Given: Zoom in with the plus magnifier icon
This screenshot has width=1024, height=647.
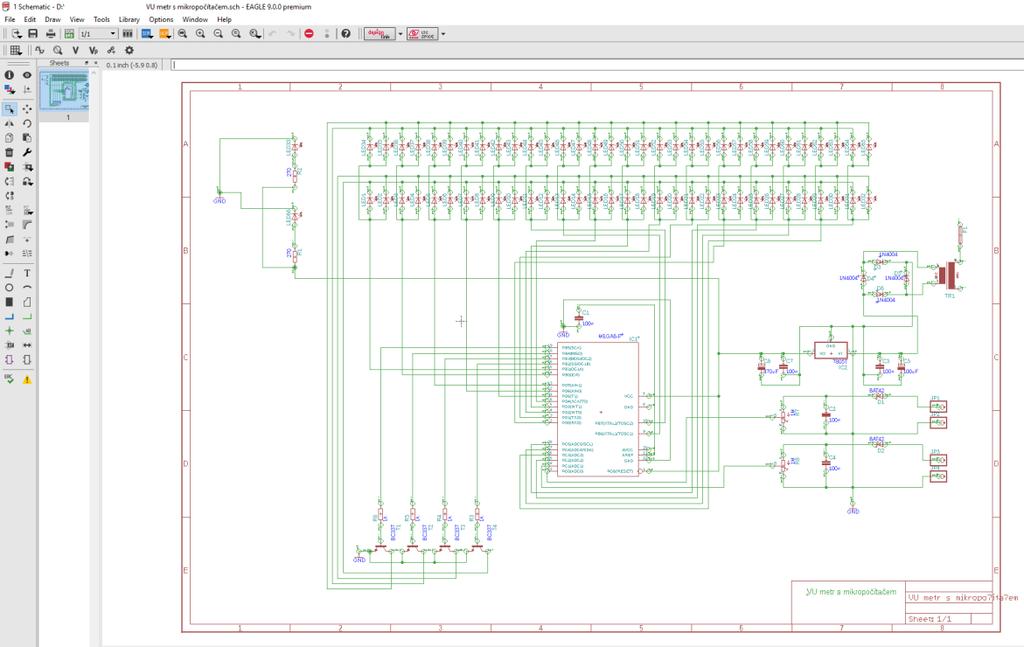Looking at the screenshot, I should (200, 33).
